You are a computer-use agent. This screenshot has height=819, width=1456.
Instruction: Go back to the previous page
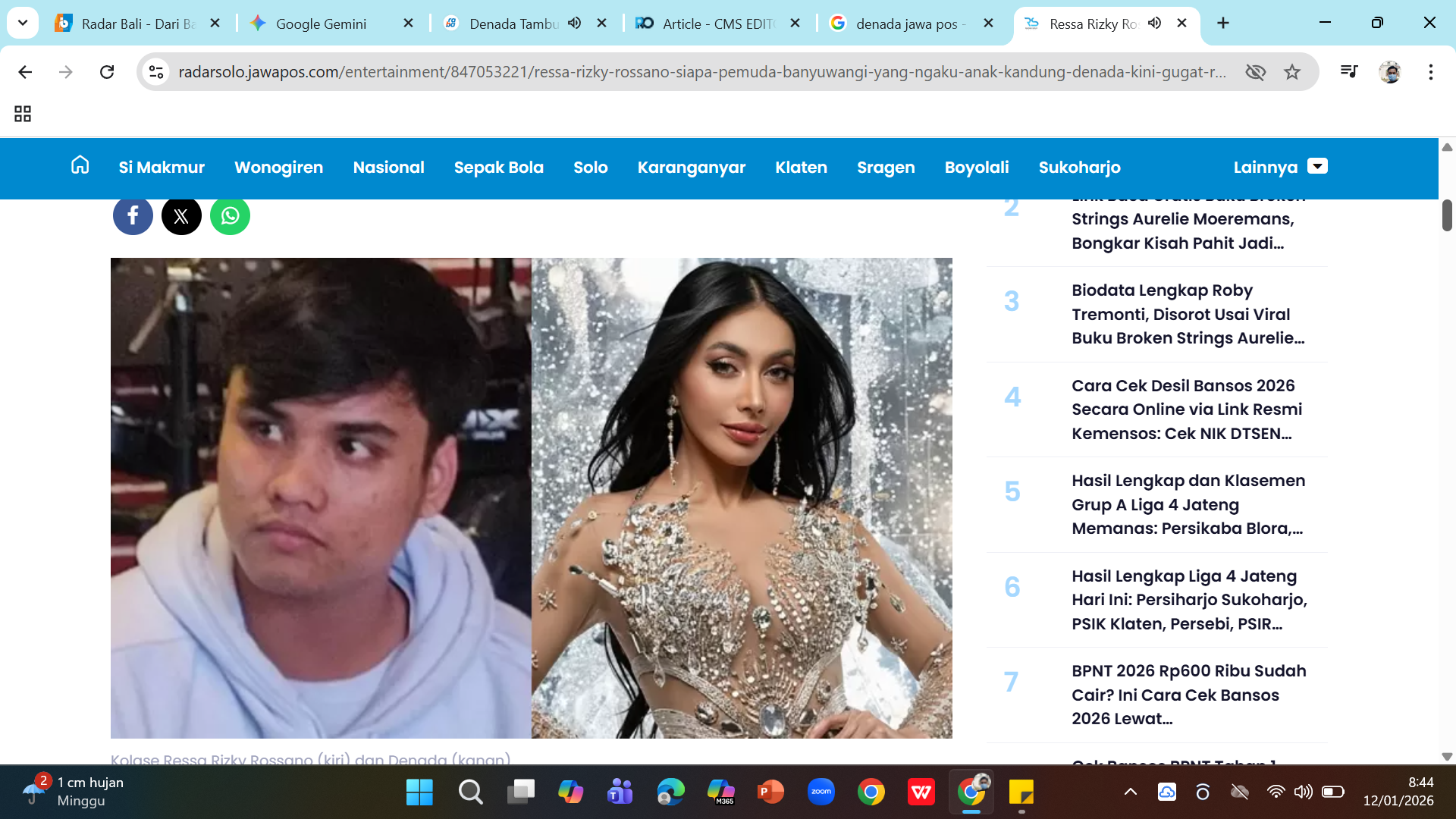(25, 72)
